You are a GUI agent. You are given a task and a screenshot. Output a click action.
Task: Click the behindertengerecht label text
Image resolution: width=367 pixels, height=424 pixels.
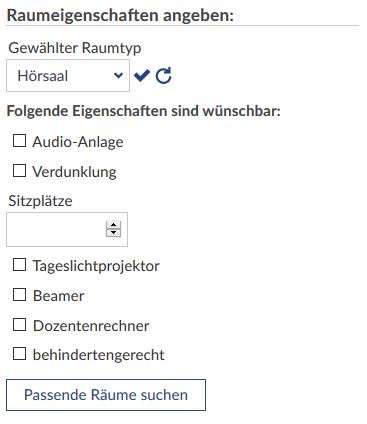pos(99,355)
